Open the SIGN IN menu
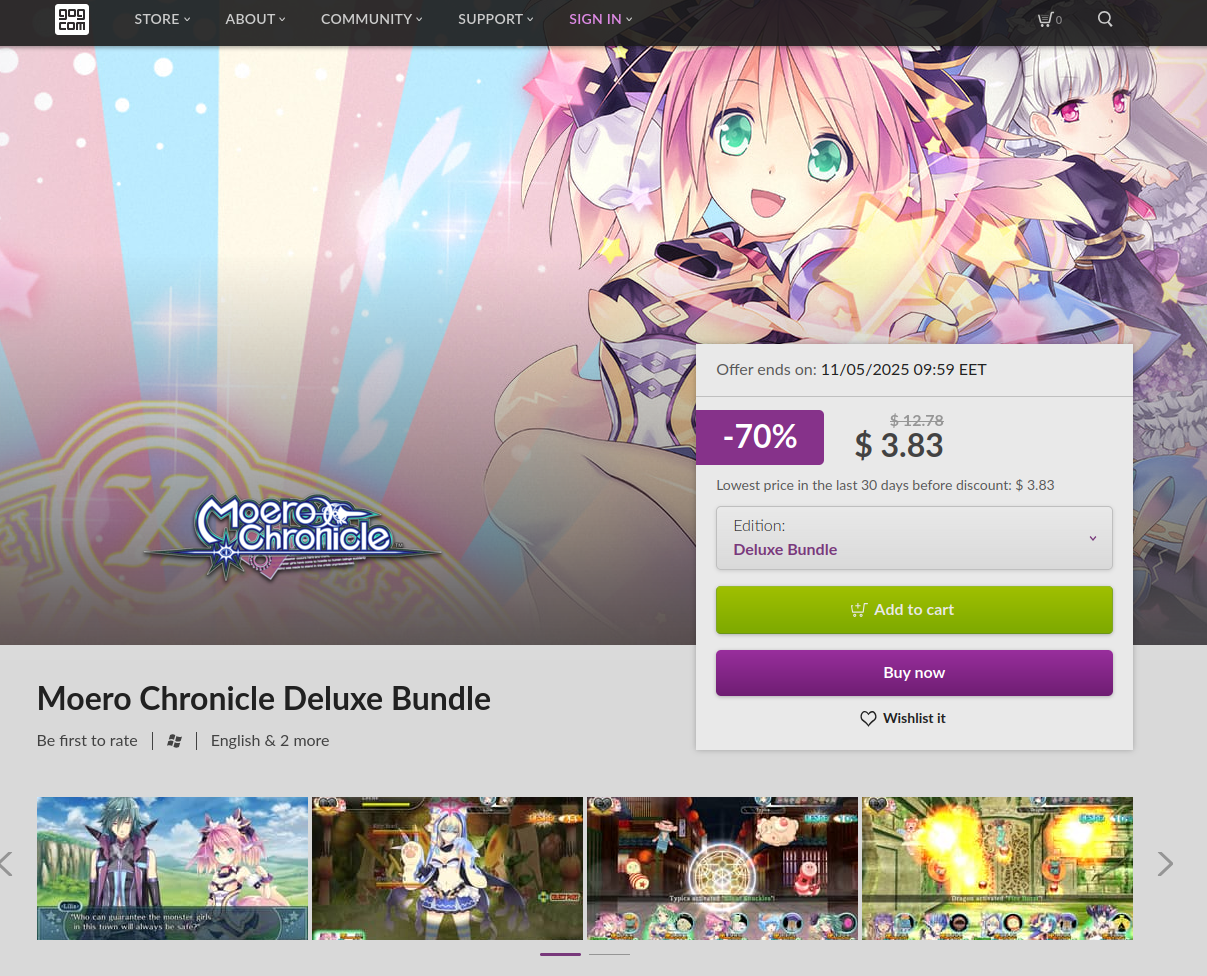Screen dimensions: 1207x976 click(600, 19)
